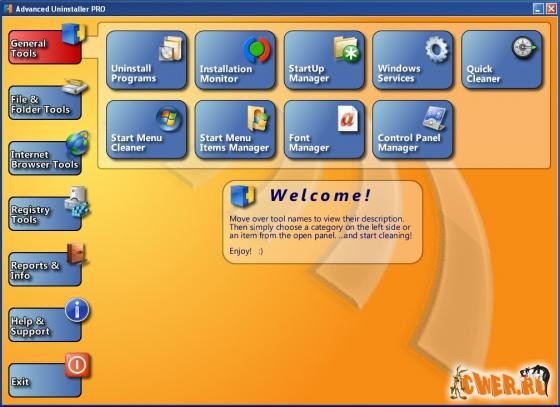Open the Quick Cleaner tile
The height and width of the screenshot is (407, 560).
pos(502,60)
